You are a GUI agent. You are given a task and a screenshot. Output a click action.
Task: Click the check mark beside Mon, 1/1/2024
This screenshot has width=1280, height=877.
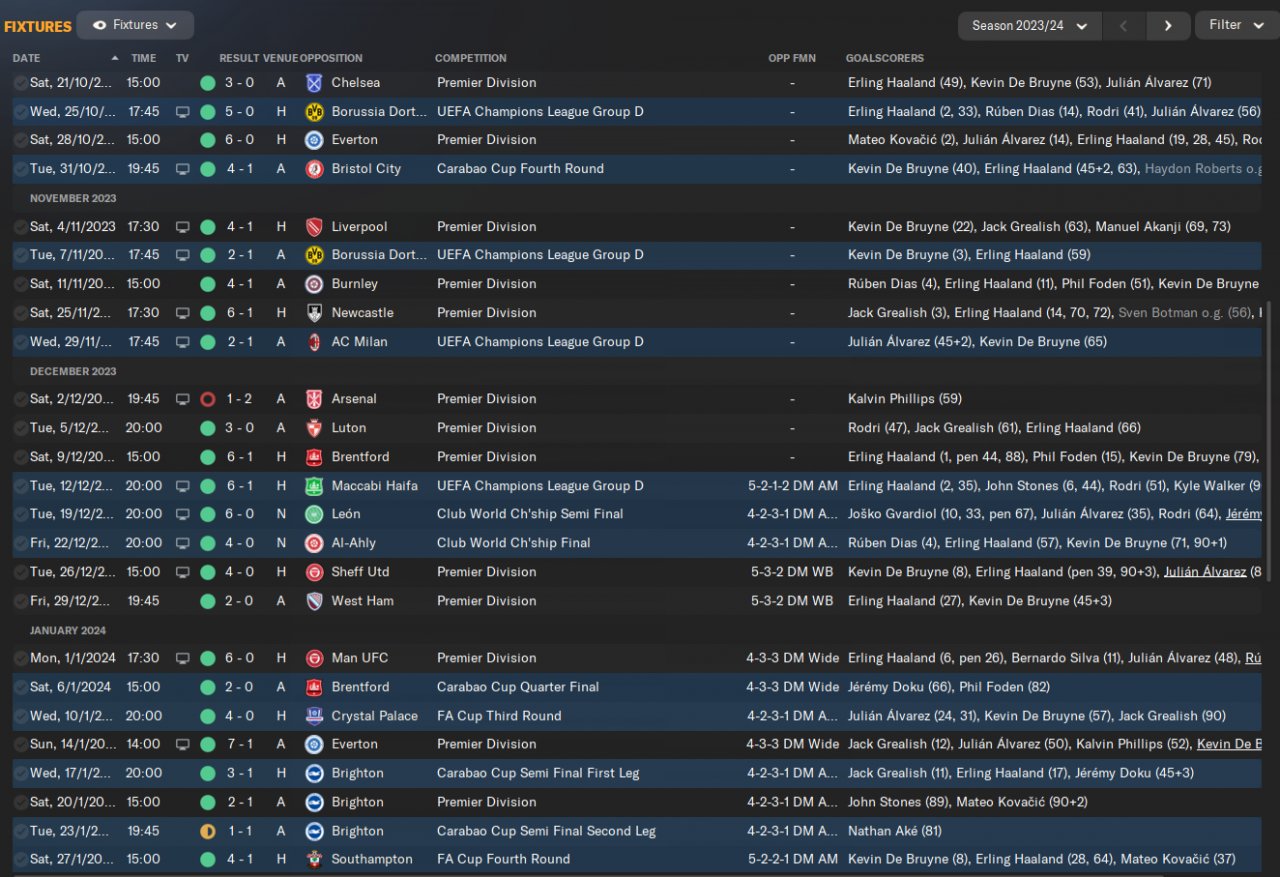click(20, 658)
